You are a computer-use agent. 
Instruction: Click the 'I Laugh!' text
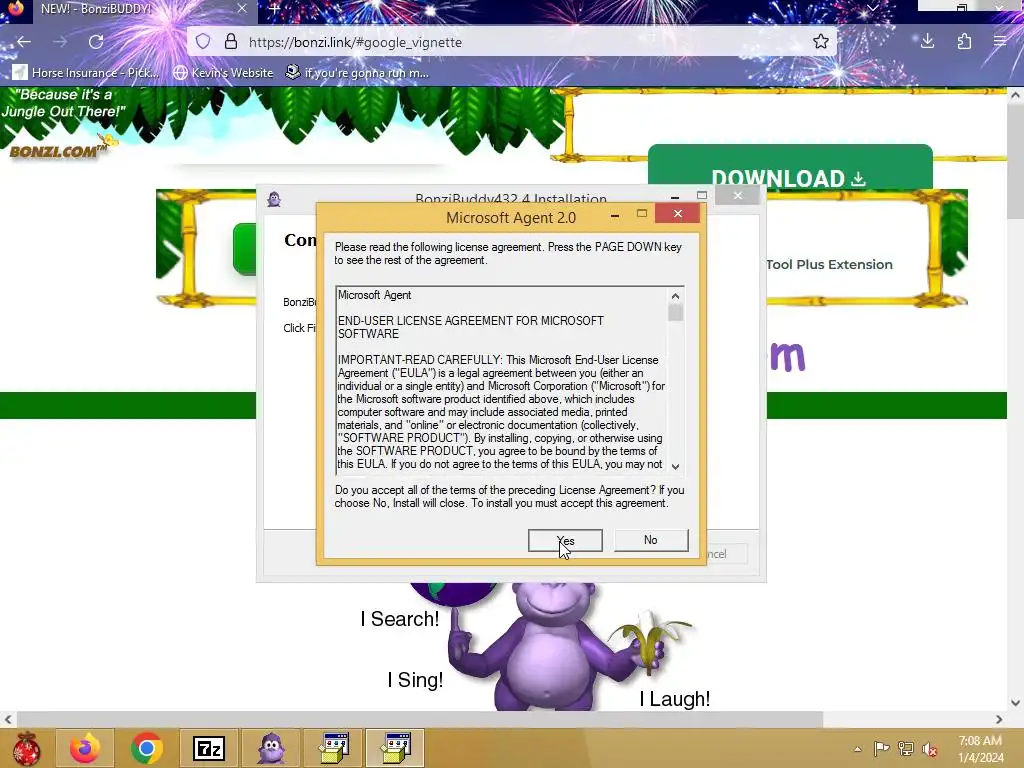pyautogui.click(x=675, y=699)
